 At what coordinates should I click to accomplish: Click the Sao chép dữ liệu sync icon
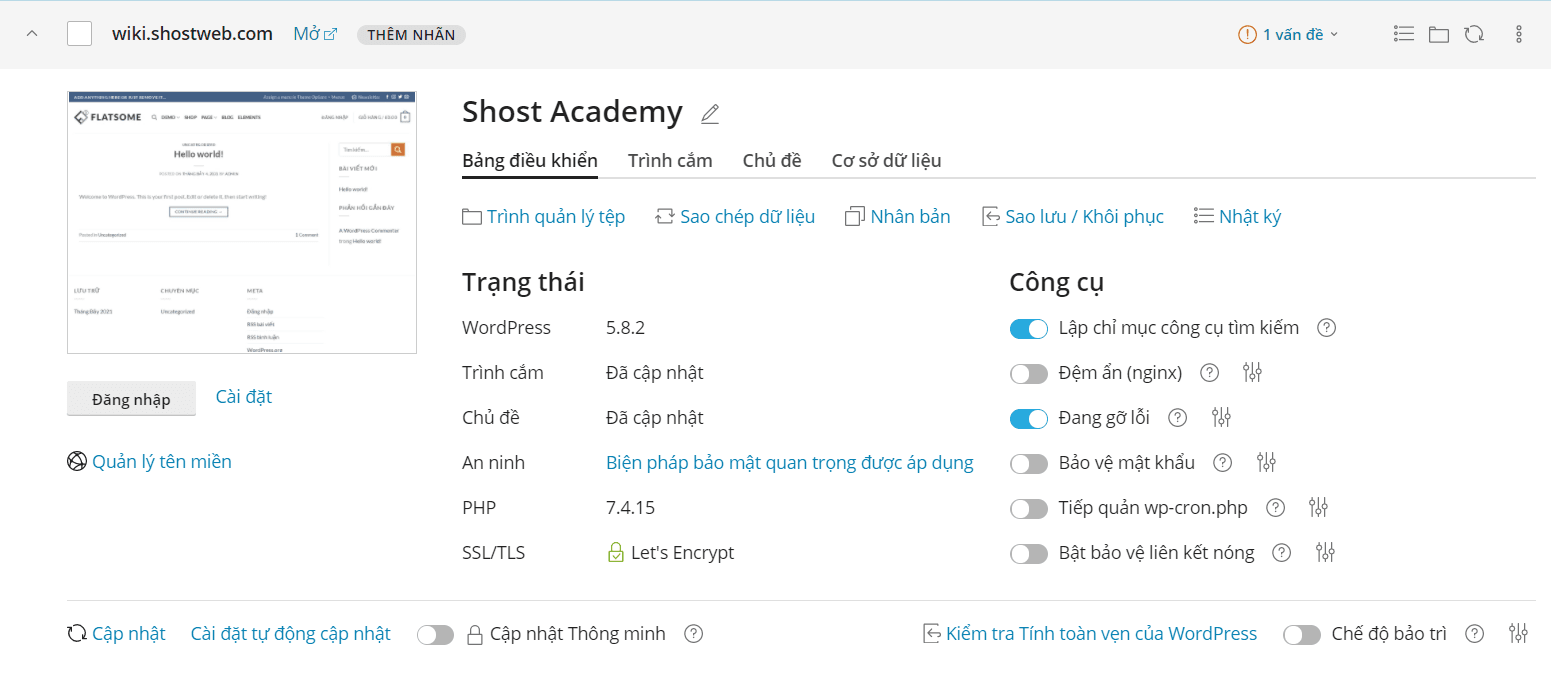pos(664,215)
